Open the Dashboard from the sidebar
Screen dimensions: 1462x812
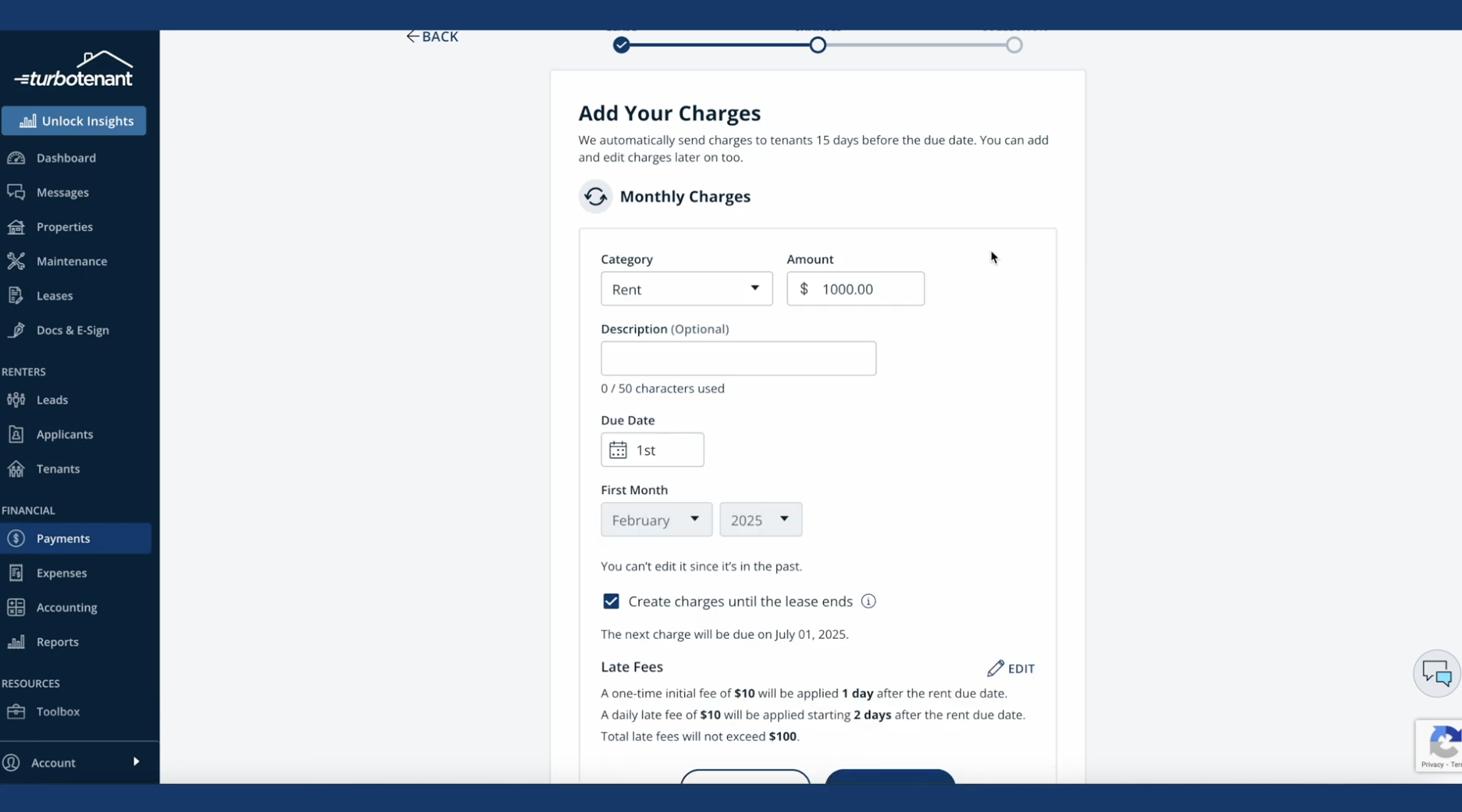point(65,158)
